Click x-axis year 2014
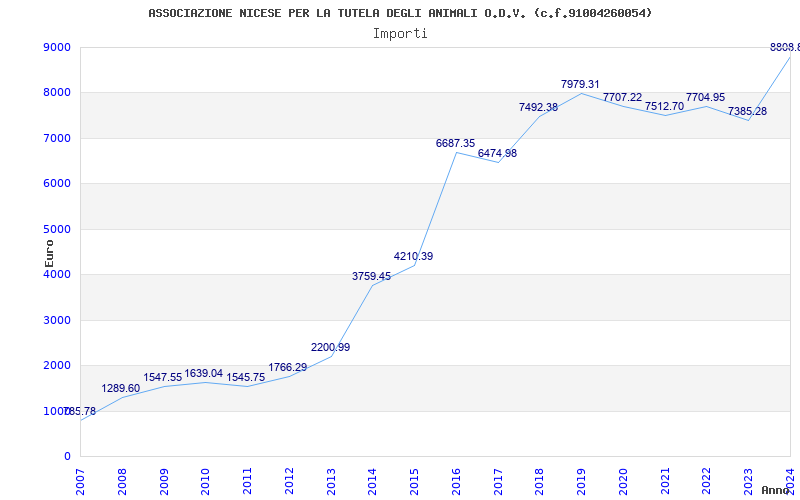 pos(372,481)
